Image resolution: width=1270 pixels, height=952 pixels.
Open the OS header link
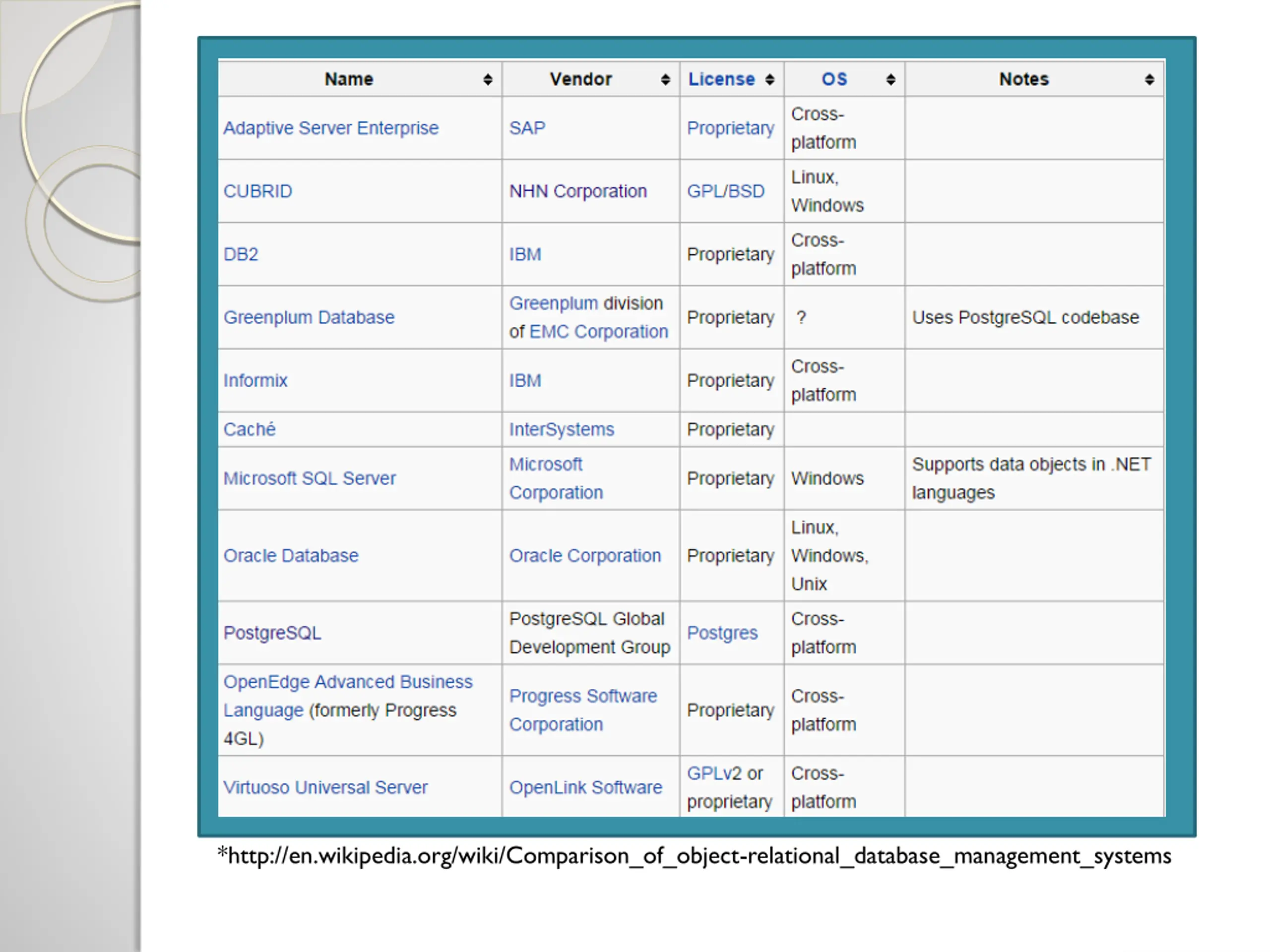point(834,79)
